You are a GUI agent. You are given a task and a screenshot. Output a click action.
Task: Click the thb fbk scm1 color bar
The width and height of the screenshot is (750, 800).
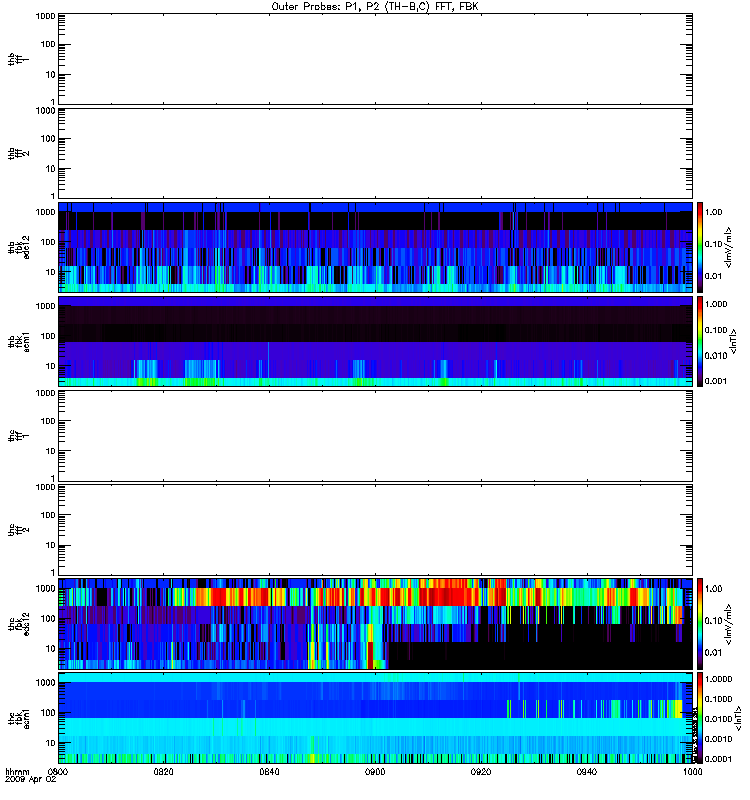coord(700,341)
